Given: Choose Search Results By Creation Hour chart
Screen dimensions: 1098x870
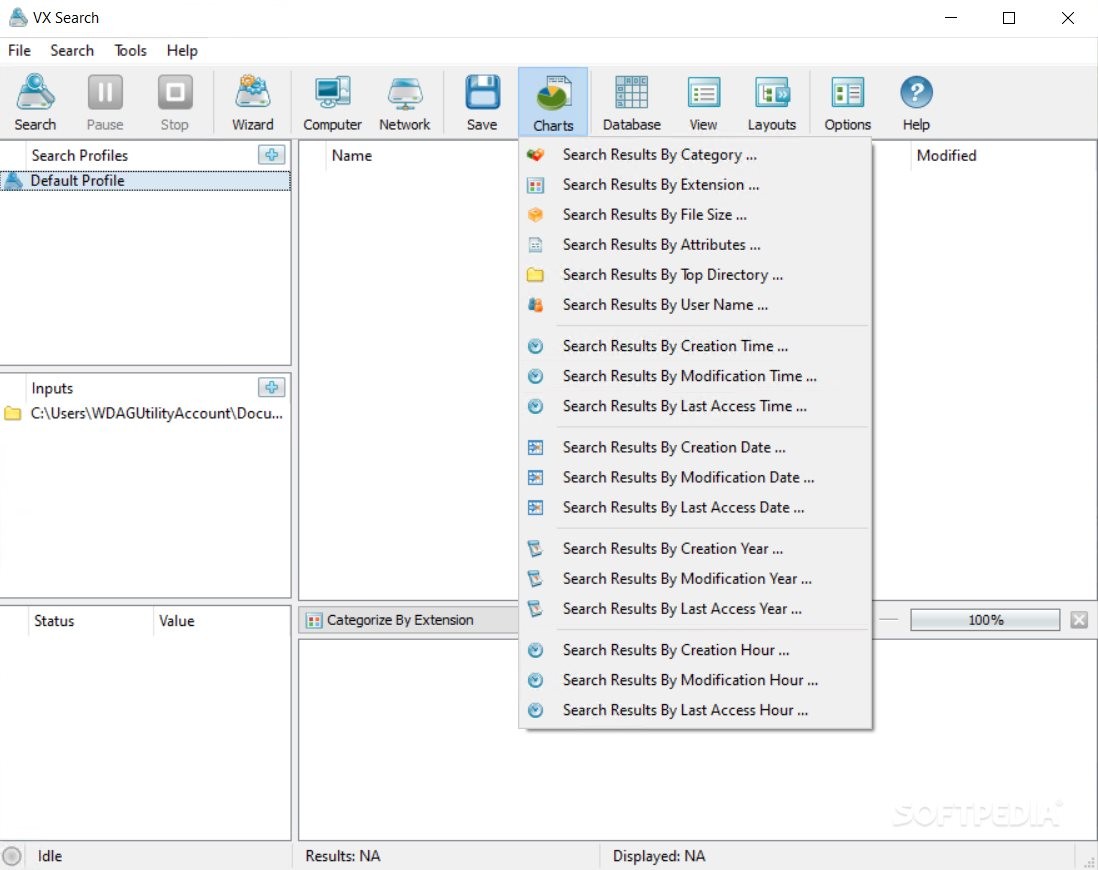Looking at the screenshot, I should [x=695, y=651].
